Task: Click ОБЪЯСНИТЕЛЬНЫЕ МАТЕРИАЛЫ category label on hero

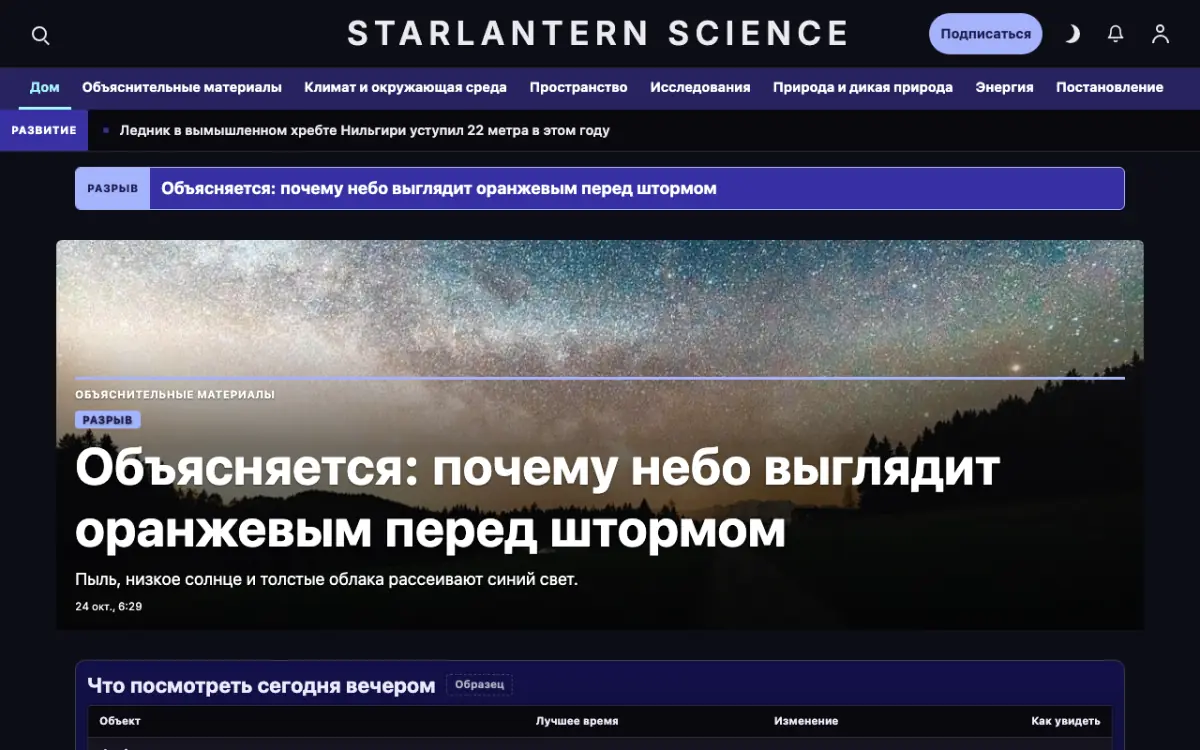Action: click(x=175, y=395)
